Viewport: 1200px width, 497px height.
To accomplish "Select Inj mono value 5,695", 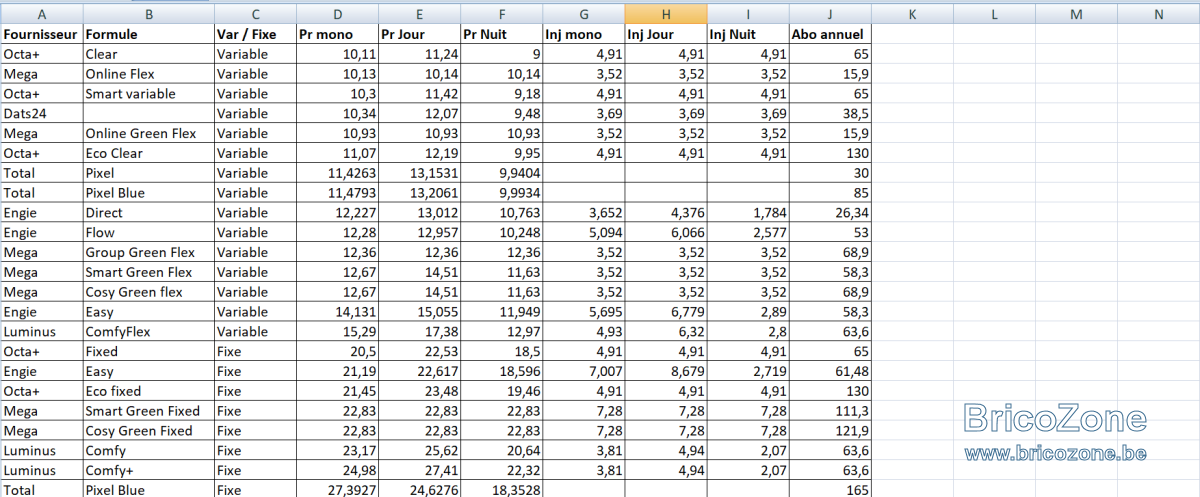I will coord(583,311).
